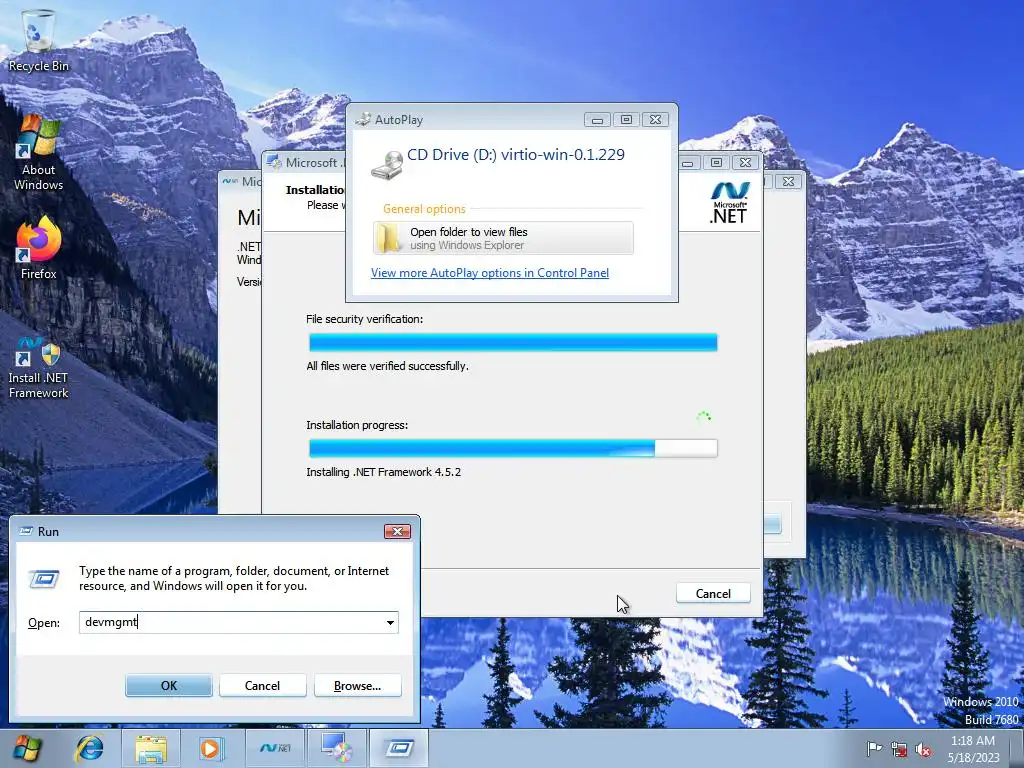Click the CD Drive (D:) virtio-win-0.1.229 title
The image size is (1024, 768).
(x=516, y=155)
